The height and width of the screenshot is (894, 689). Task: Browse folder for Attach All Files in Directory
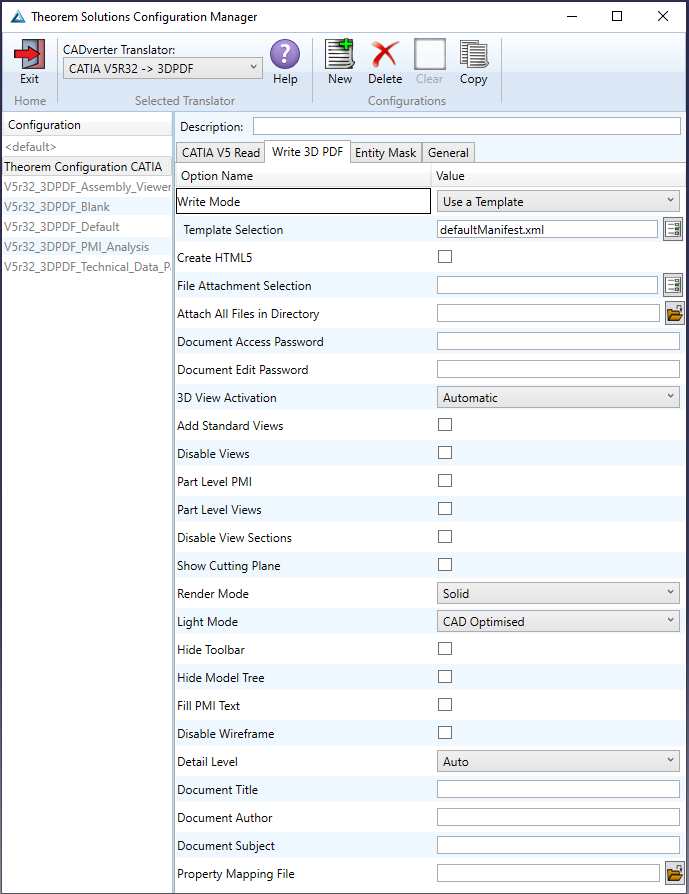674,313
